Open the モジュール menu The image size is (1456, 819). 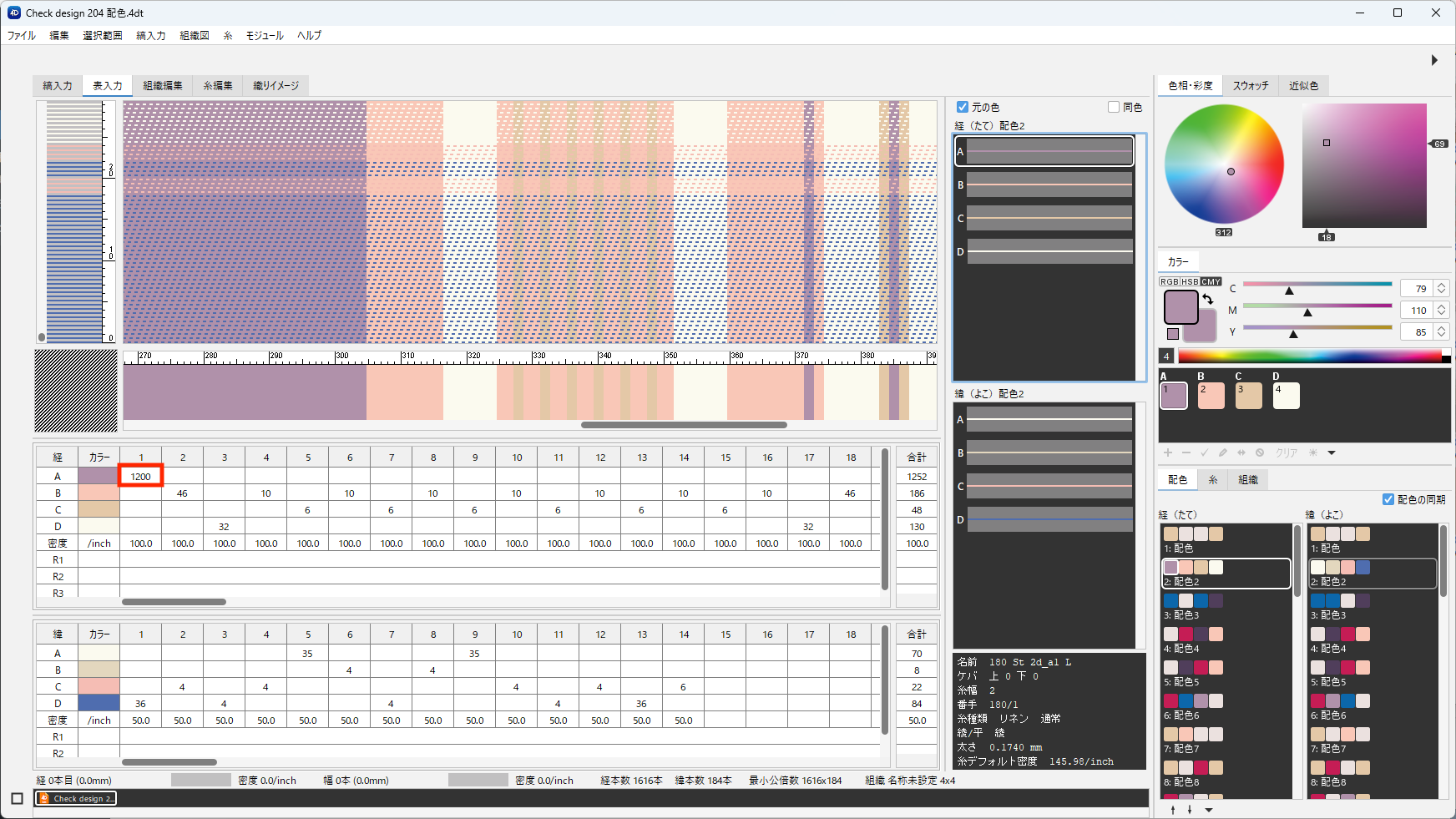[265, 35]
